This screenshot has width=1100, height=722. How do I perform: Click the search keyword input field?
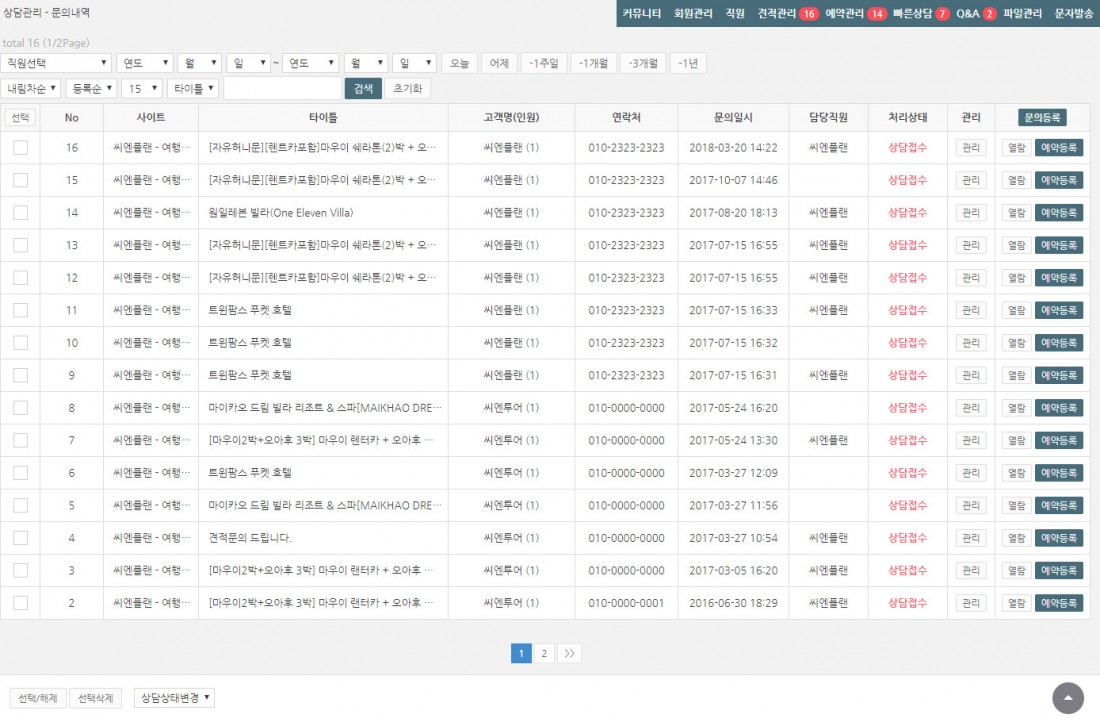283,88
